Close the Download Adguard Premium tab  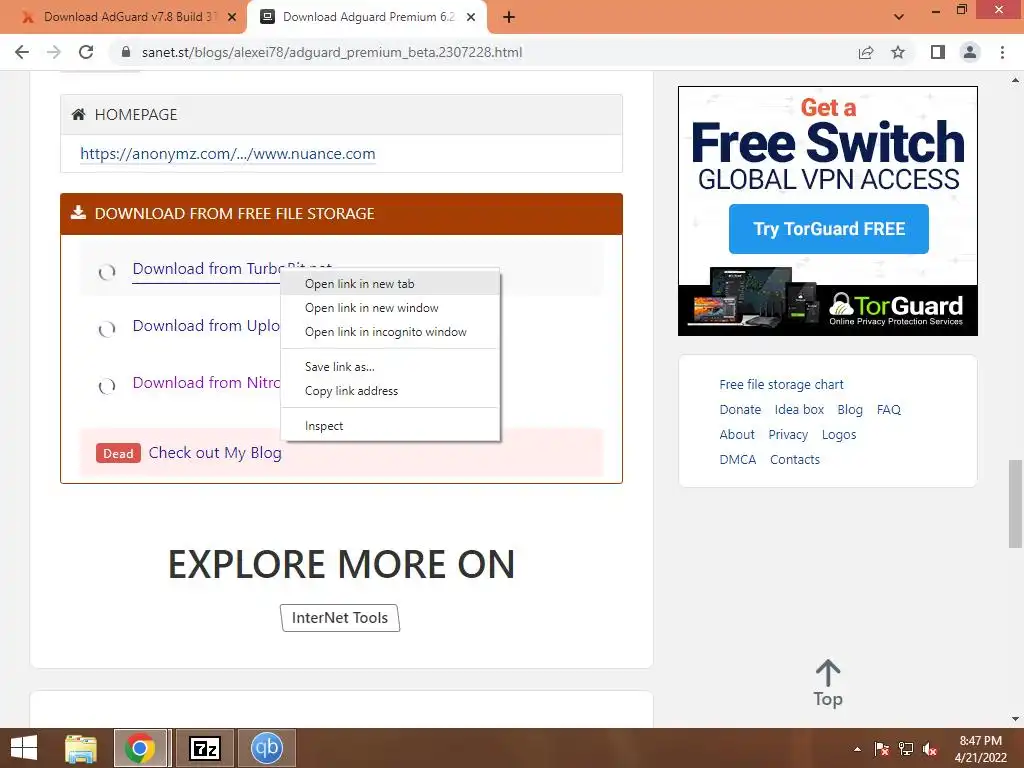point(471,18)
